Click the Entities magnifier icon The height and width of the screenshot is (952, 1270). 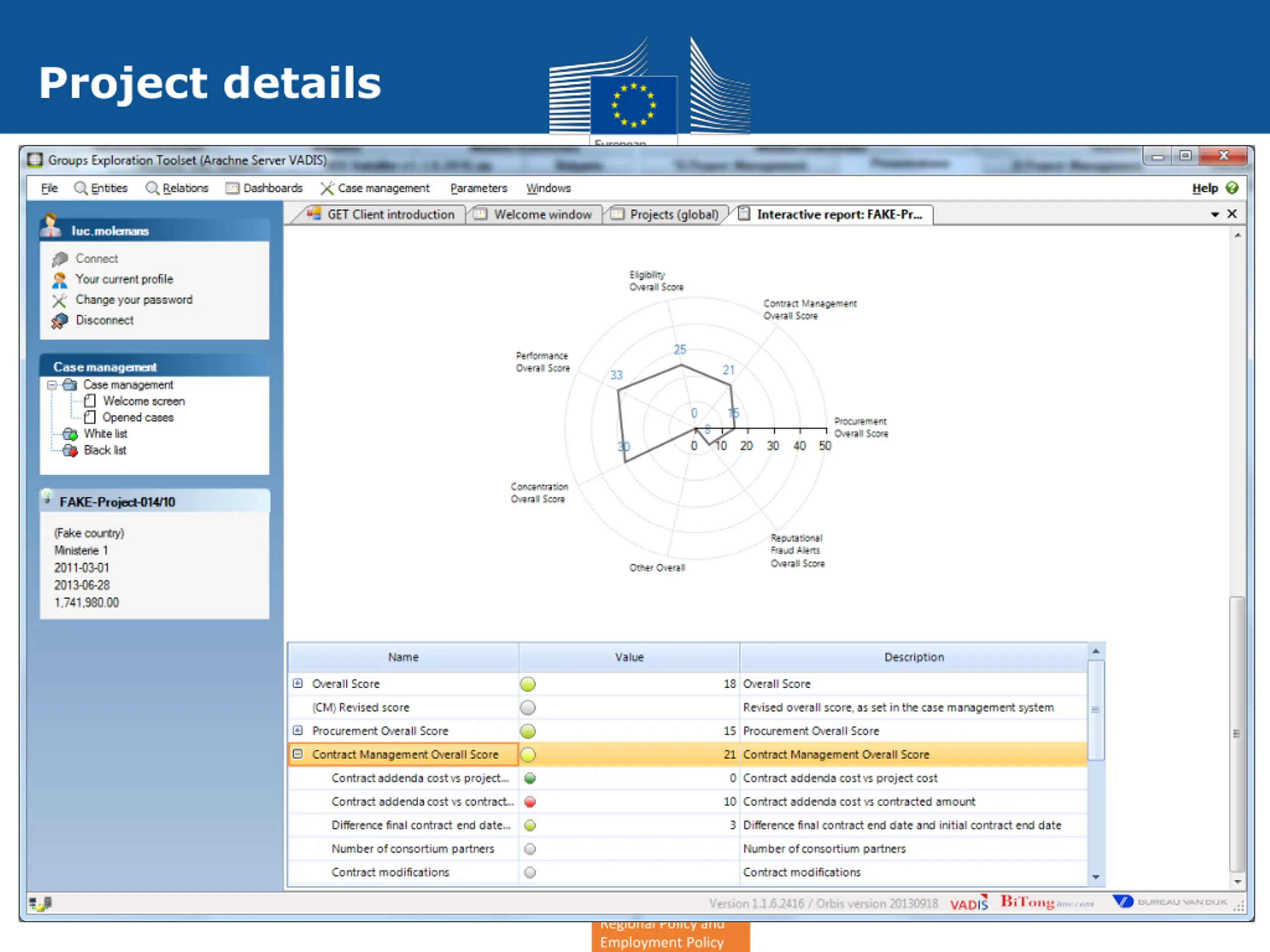point(80,188)
